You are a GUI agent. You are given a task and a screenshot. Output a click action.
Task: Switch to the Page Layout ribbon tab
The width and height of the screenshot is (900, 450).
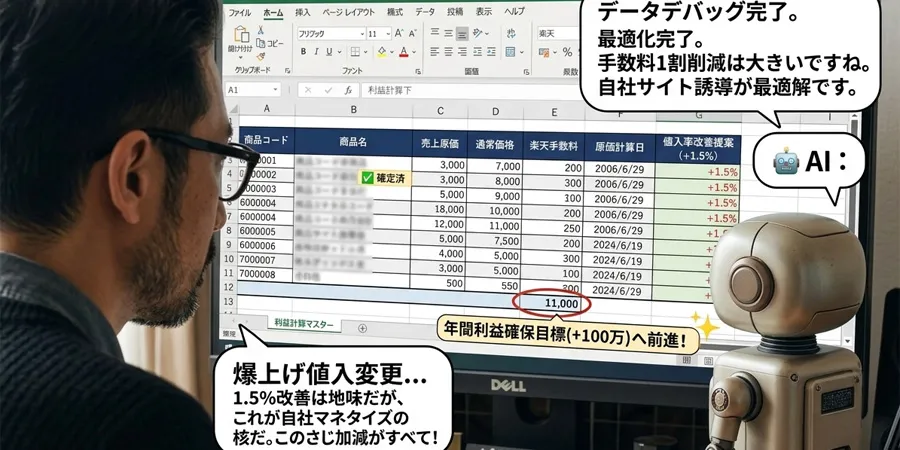point(348,11)
